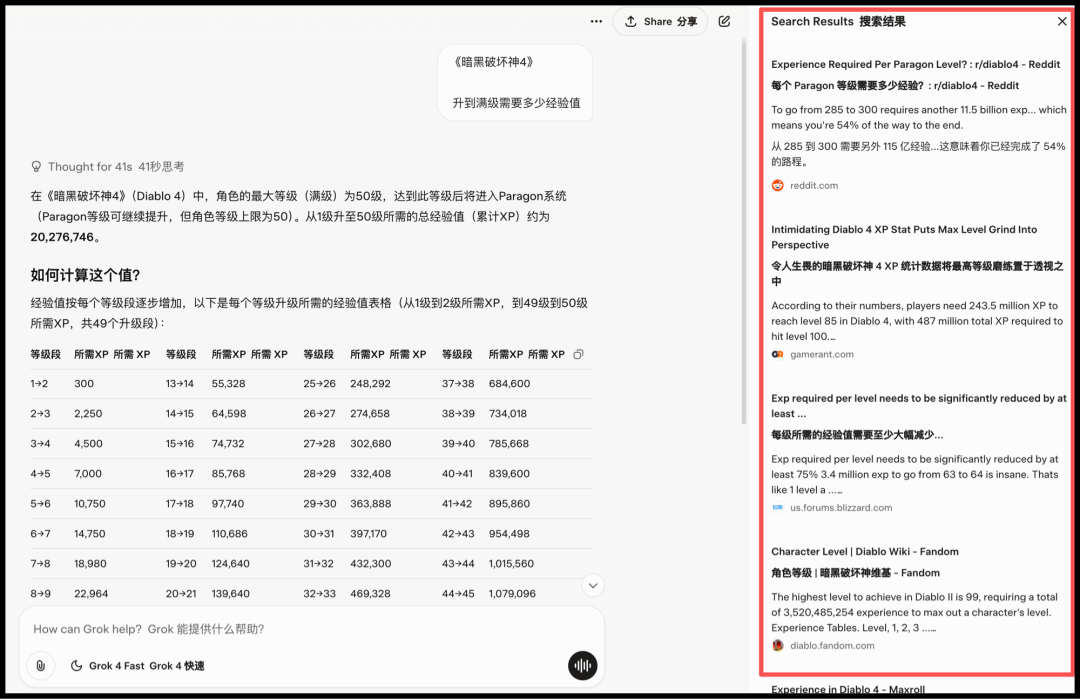Image resolution: width=1080 pixels, height=699 pixels.
Task: Click the reddit.com source label
Action: pyautogui.click(x=813, y=185)
